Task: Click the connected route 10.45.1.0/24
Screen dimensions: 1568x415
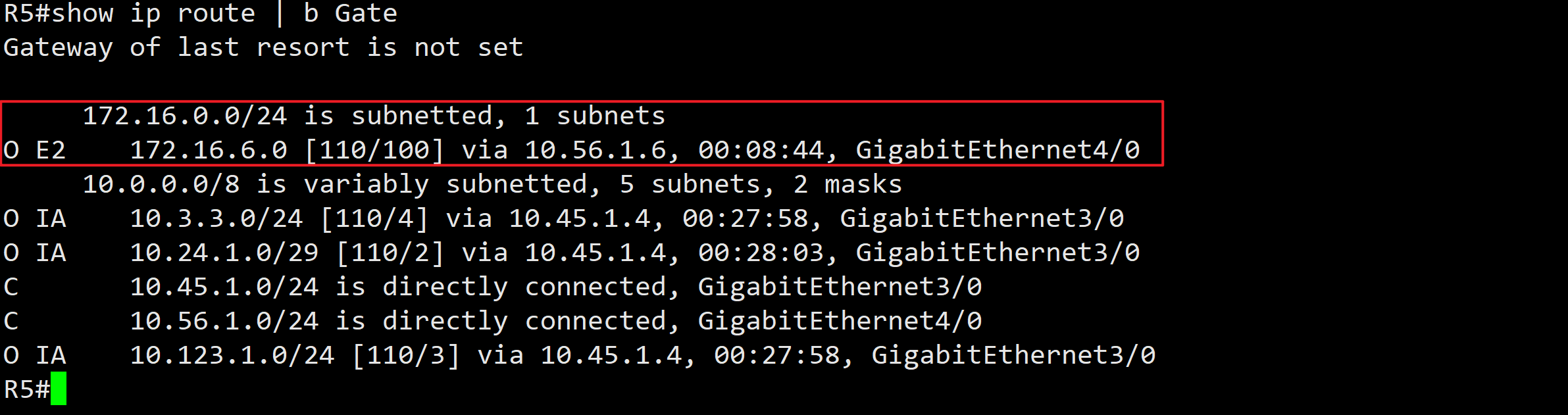Action: (224, 287)
